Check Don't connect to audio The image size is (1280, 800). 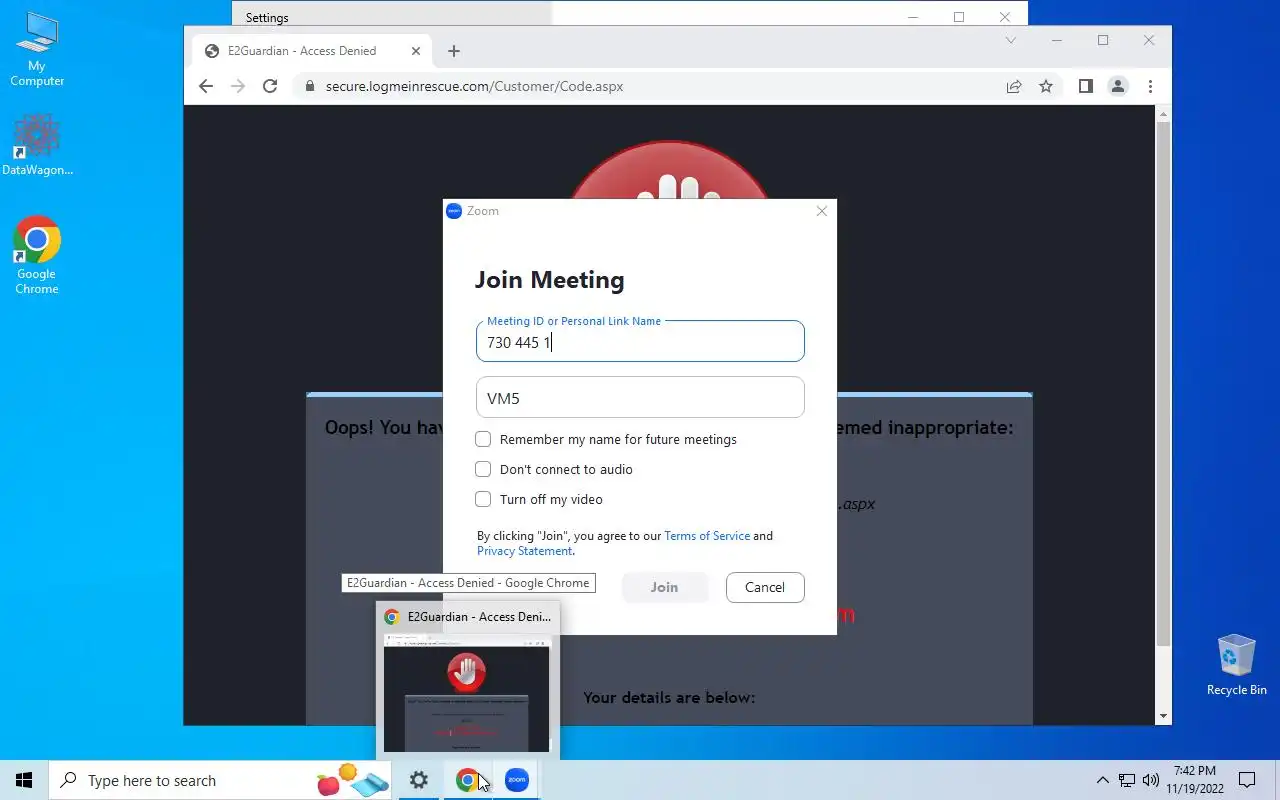(483, 469)
